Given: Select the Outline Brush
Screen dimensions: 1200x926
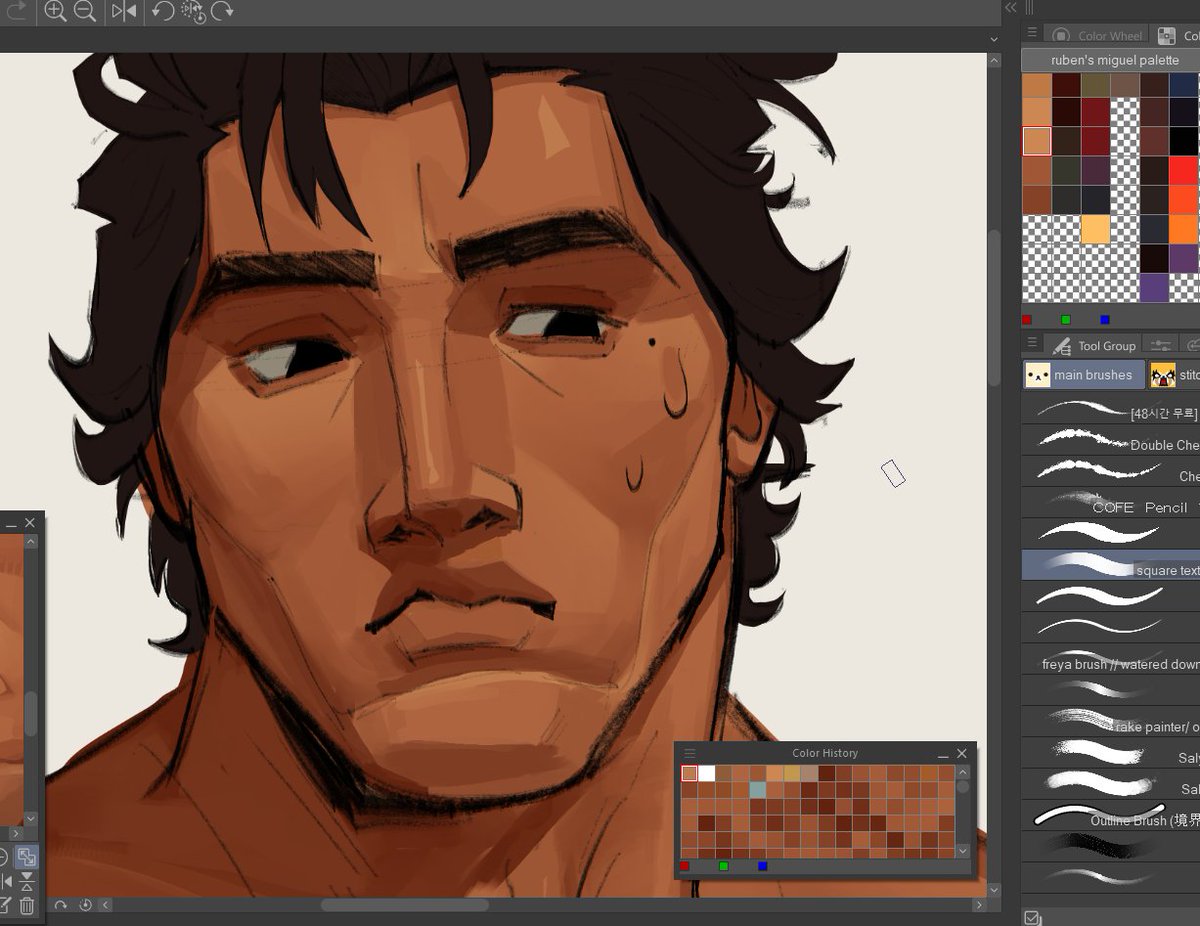Looking at the screenshot, I should coord(1111,816).
